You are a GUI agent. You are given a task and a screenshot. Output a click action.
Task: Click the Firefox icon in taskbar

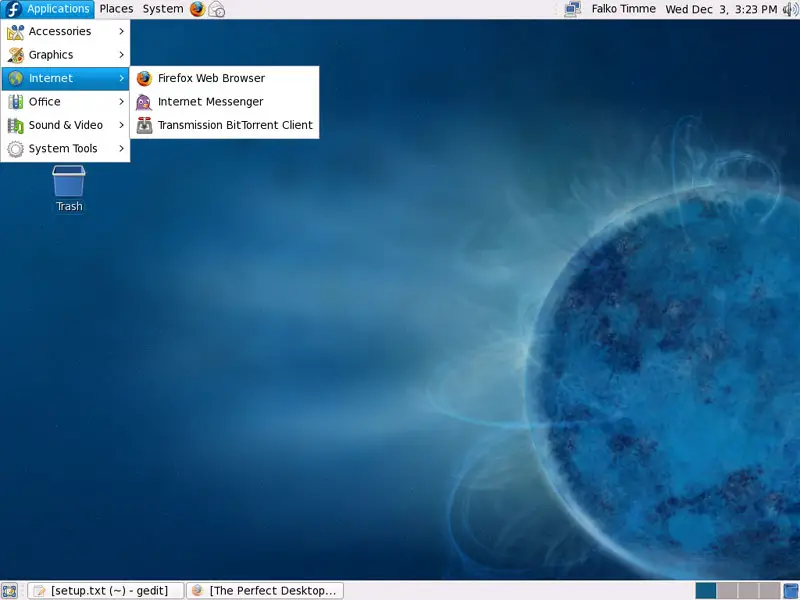click(197, 591)
